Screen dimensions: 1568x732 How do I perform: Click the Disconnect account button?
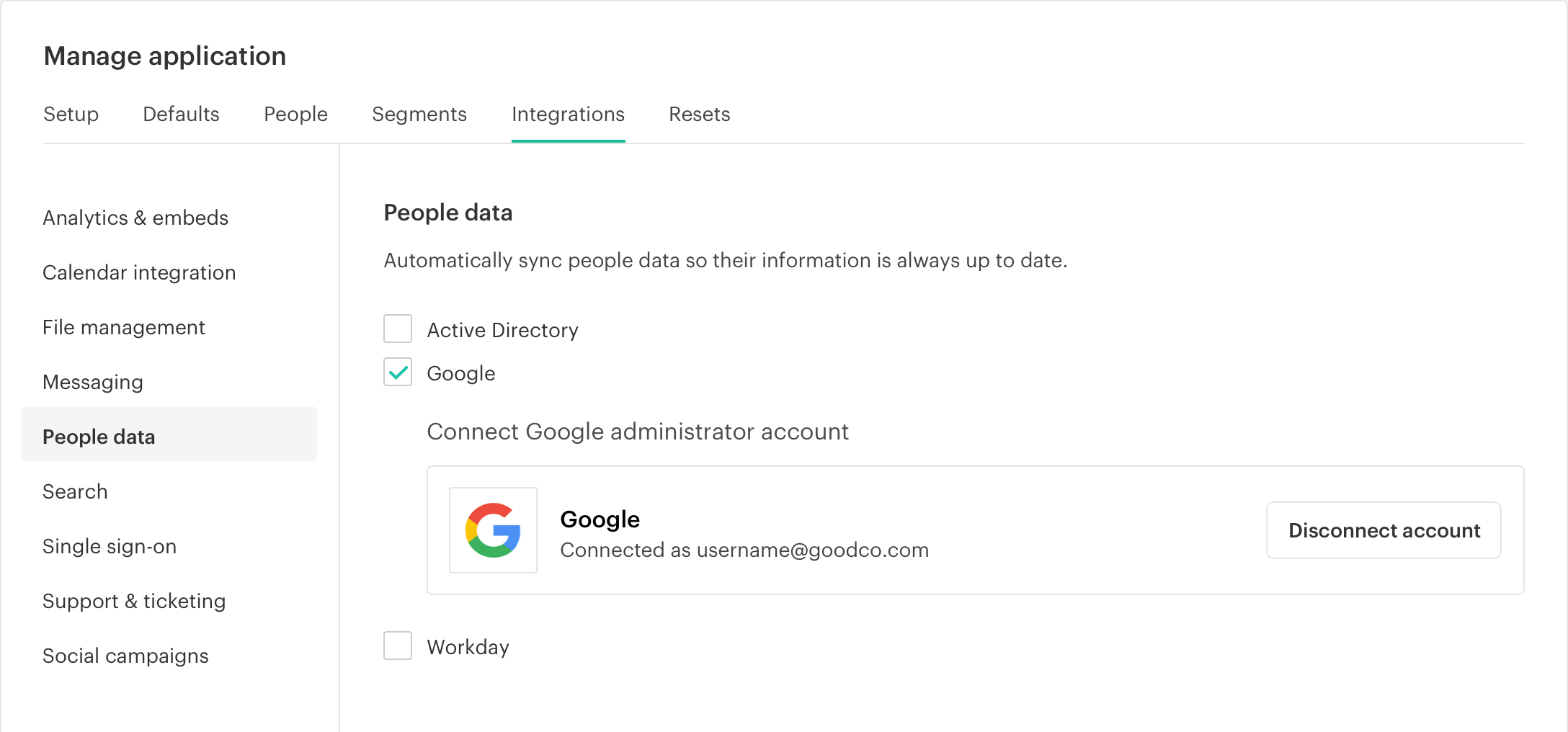point(1383,530)
